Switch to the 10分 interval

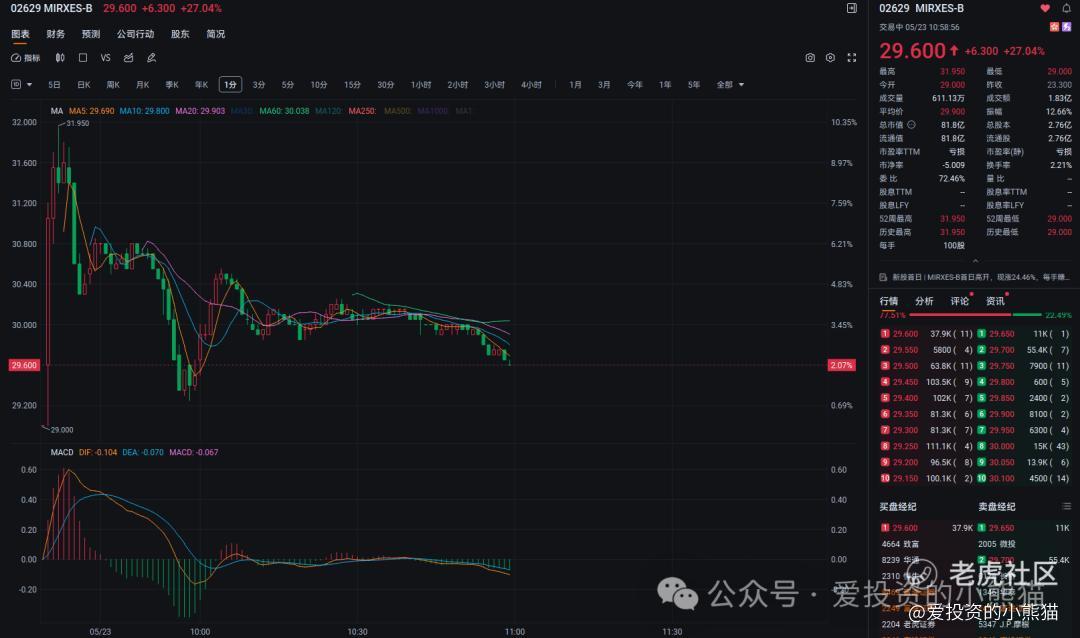(319, 85)
